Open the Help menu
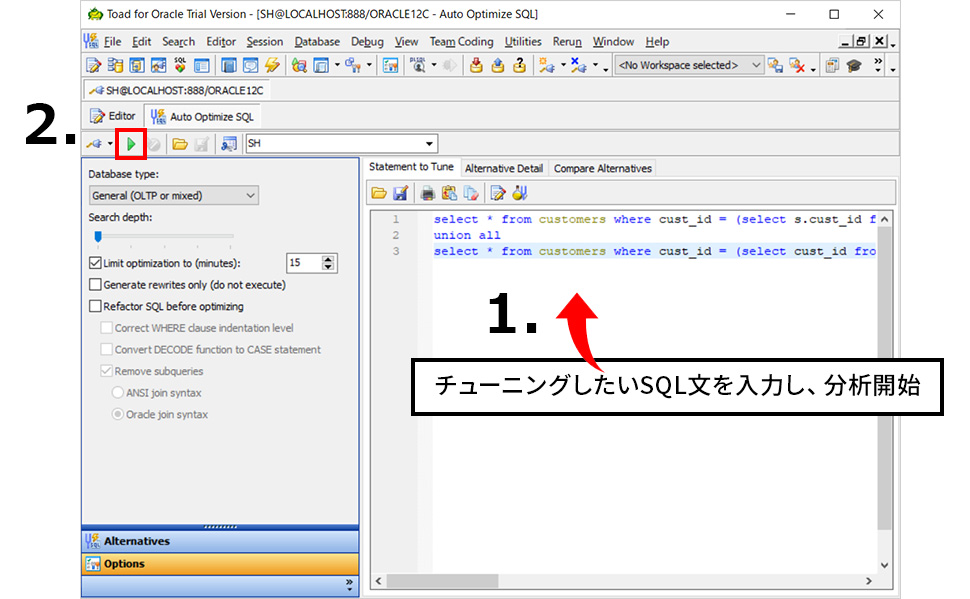The image size is (970, 599). [x=657, y=41]
